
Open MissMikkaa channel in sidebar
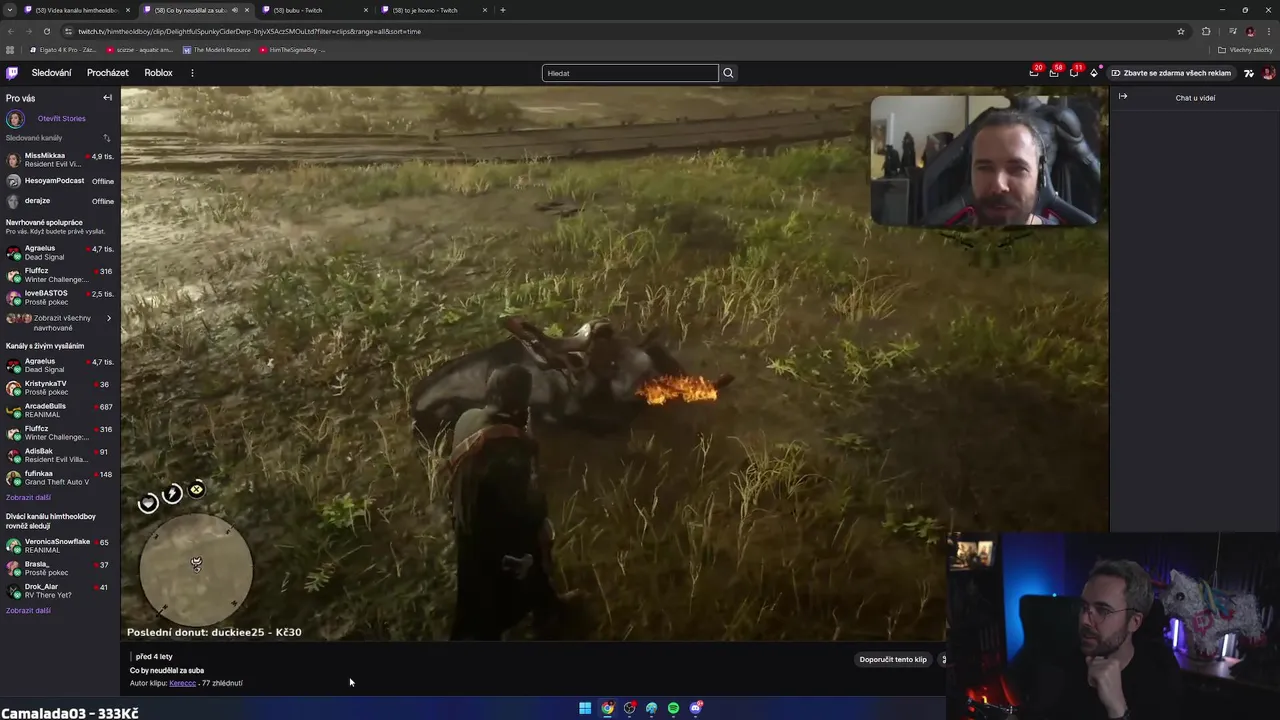60,160
